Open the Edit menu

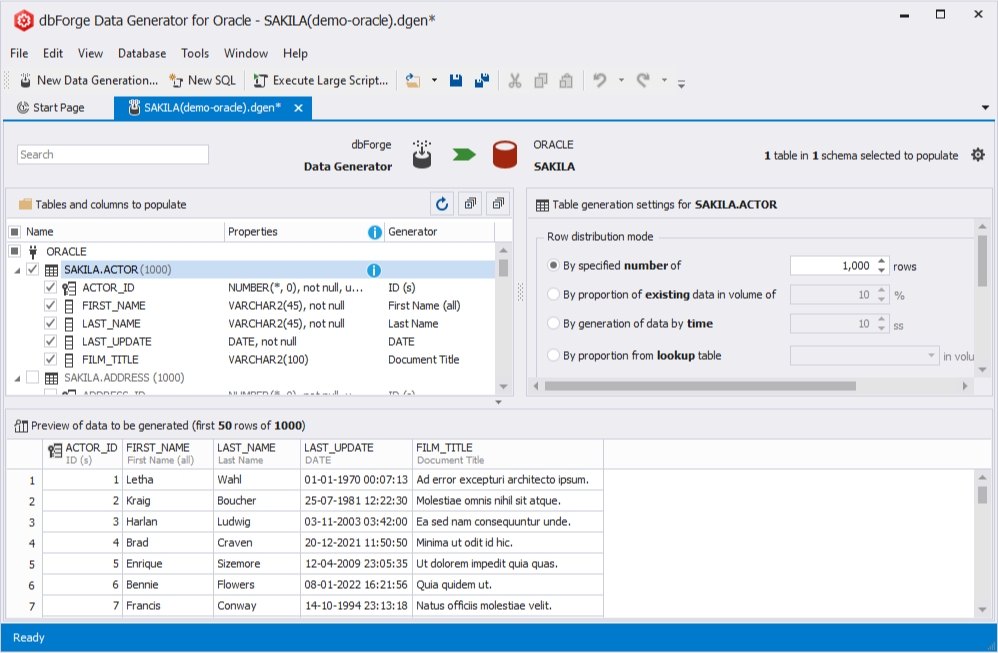(x=53, y=53)
